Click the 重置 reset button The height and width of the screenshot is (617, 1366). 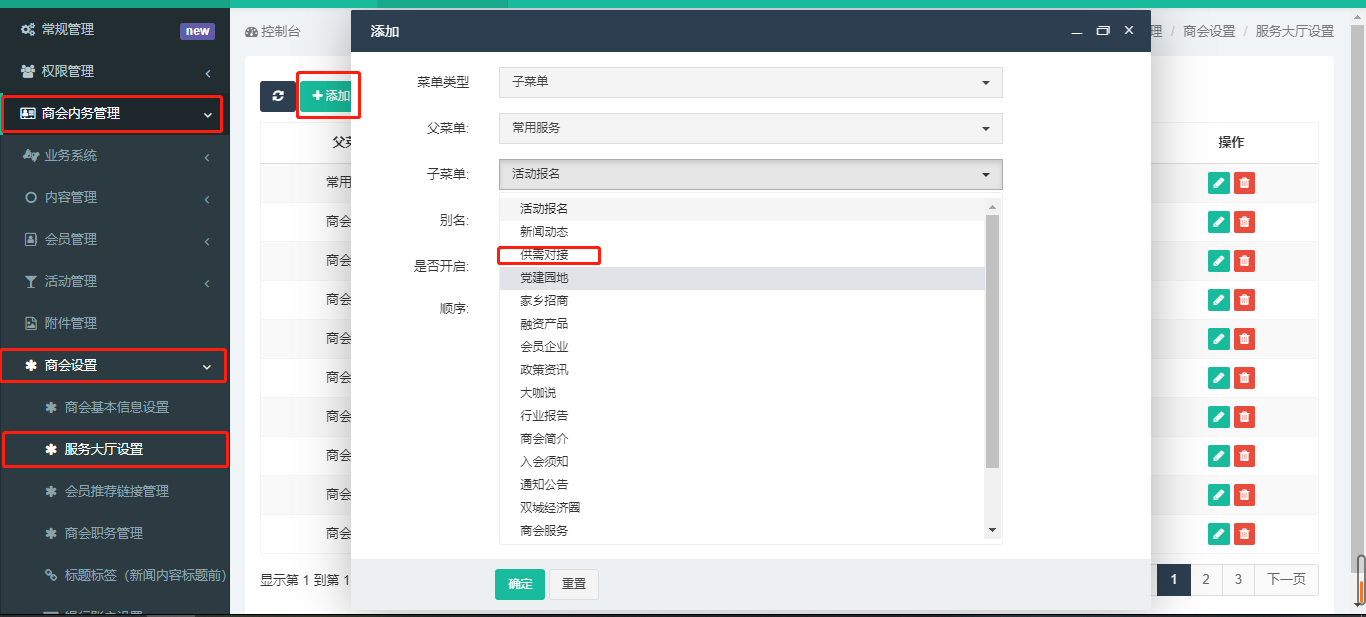tap(574, 584)
